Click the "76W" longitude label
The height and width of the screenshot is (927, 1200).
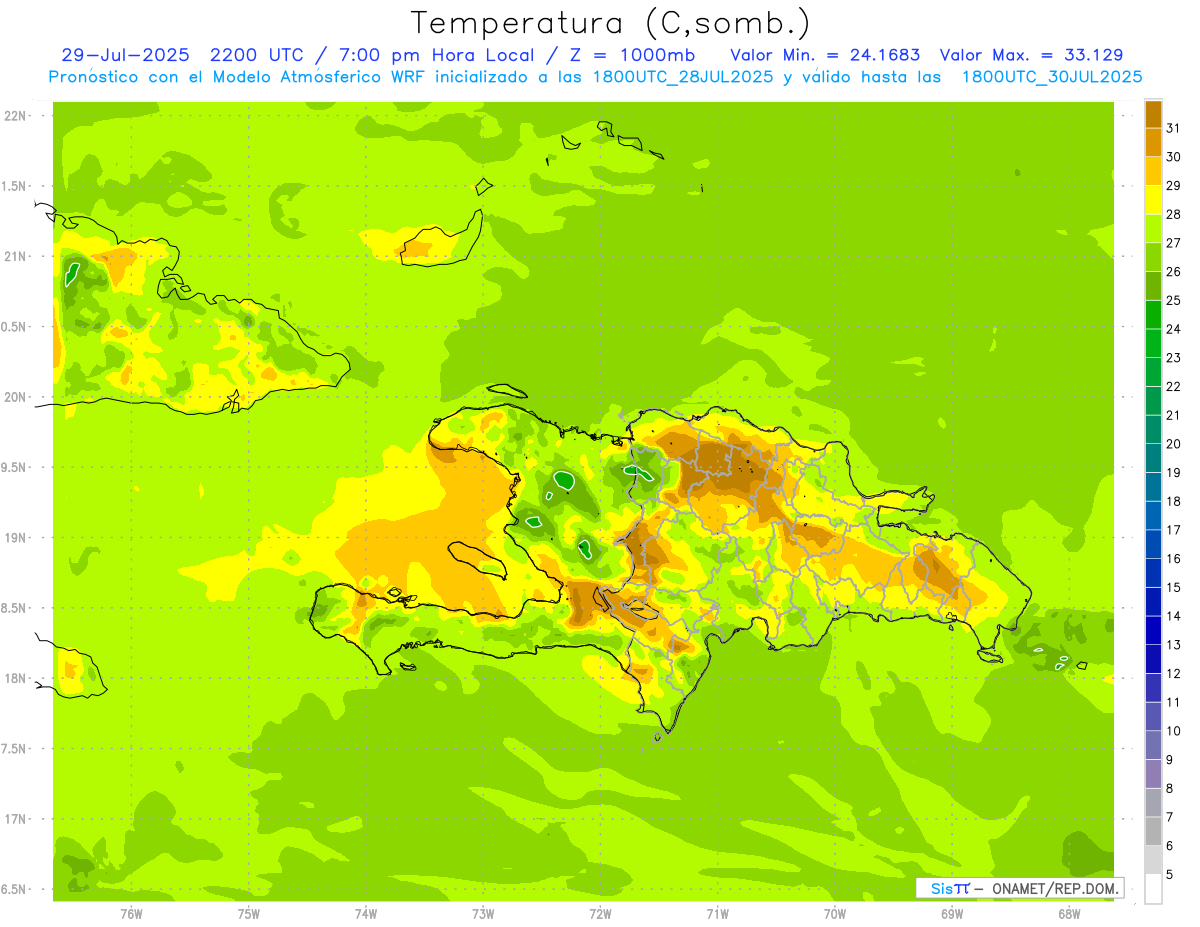[x=131, y=913]
